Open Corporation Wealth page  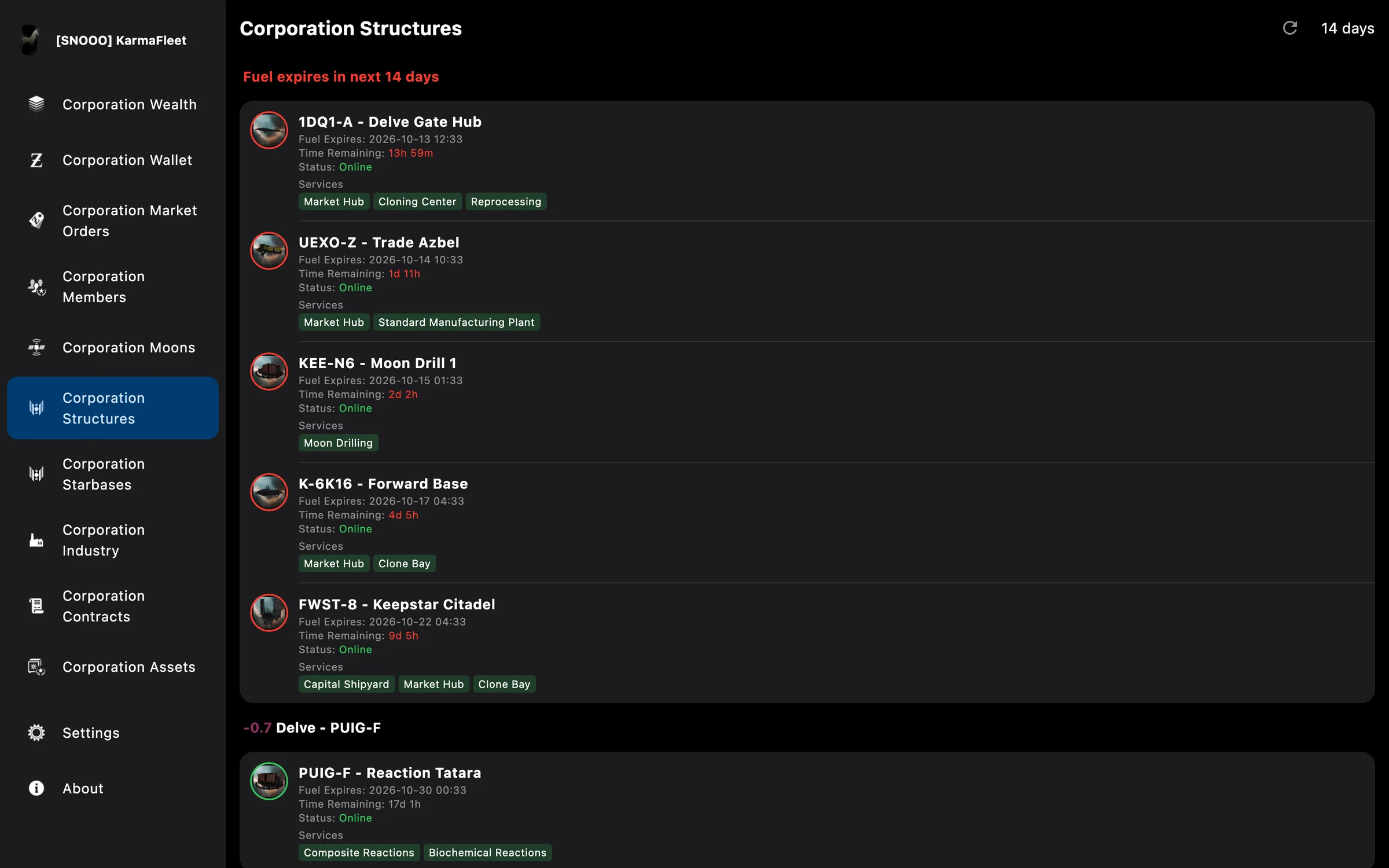(x=113, y=104)
